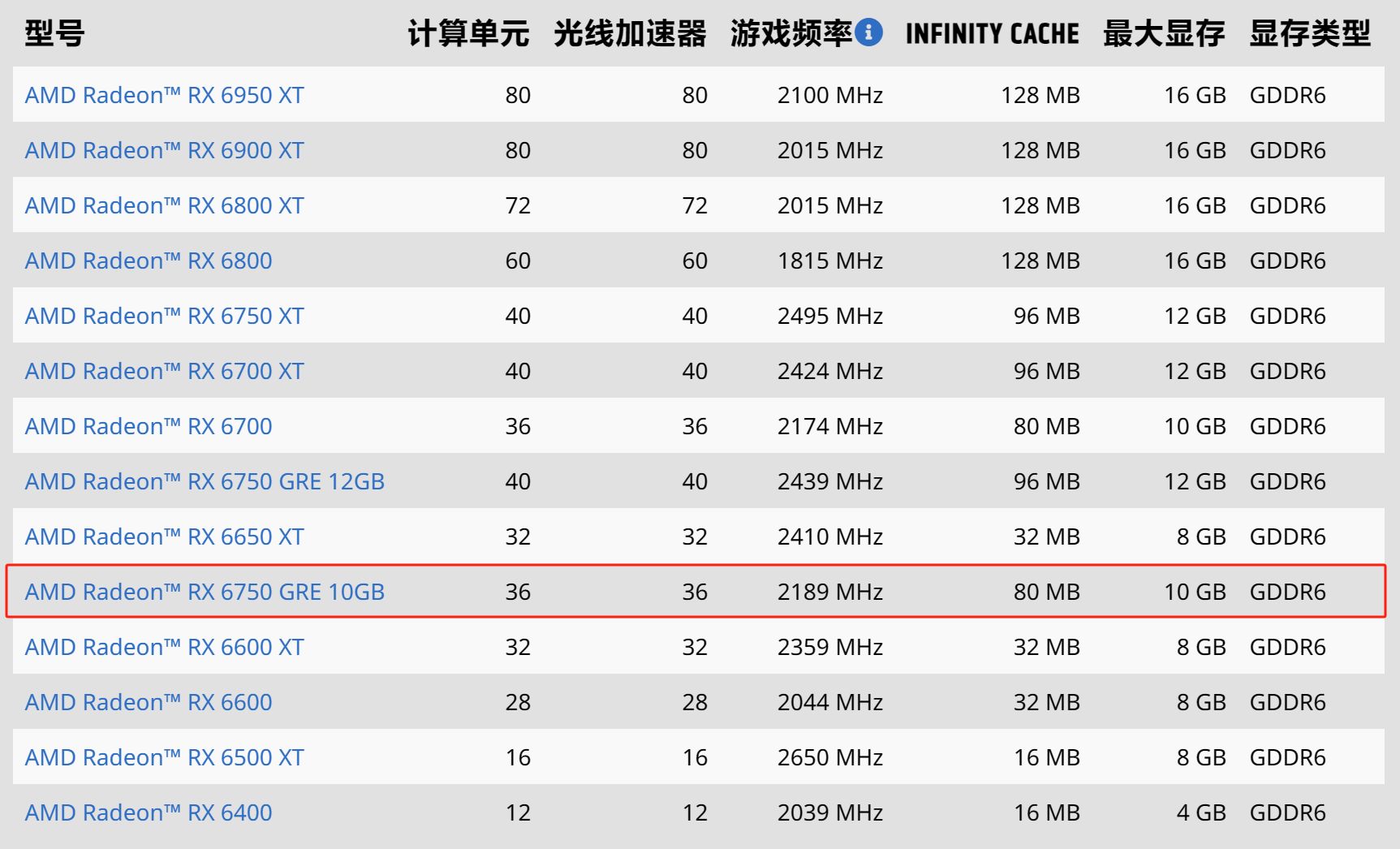Select 16 MB cache in RX 6500 XT row
This screenshot has width=1400, height=849.
1047,757
